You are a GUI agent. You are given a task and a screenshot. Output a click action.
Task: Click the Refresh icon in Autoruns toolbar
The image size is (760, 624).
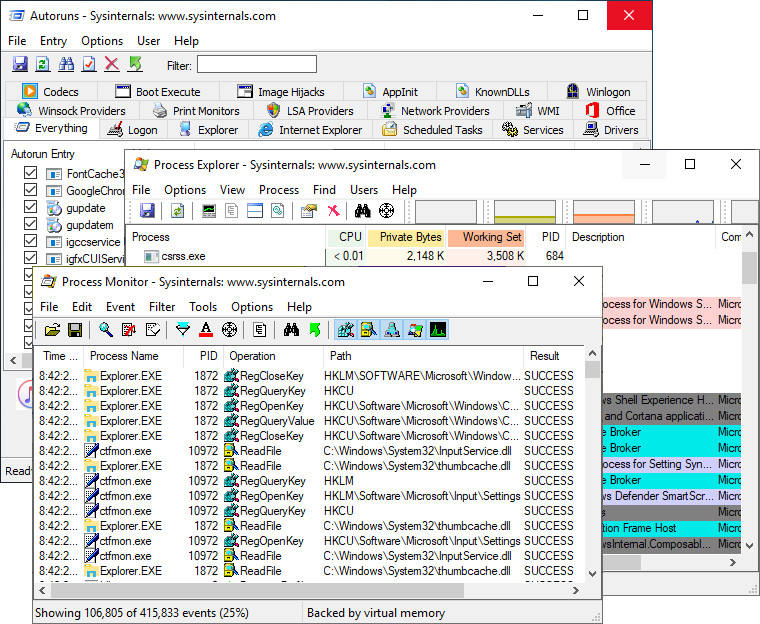[43, 64]
